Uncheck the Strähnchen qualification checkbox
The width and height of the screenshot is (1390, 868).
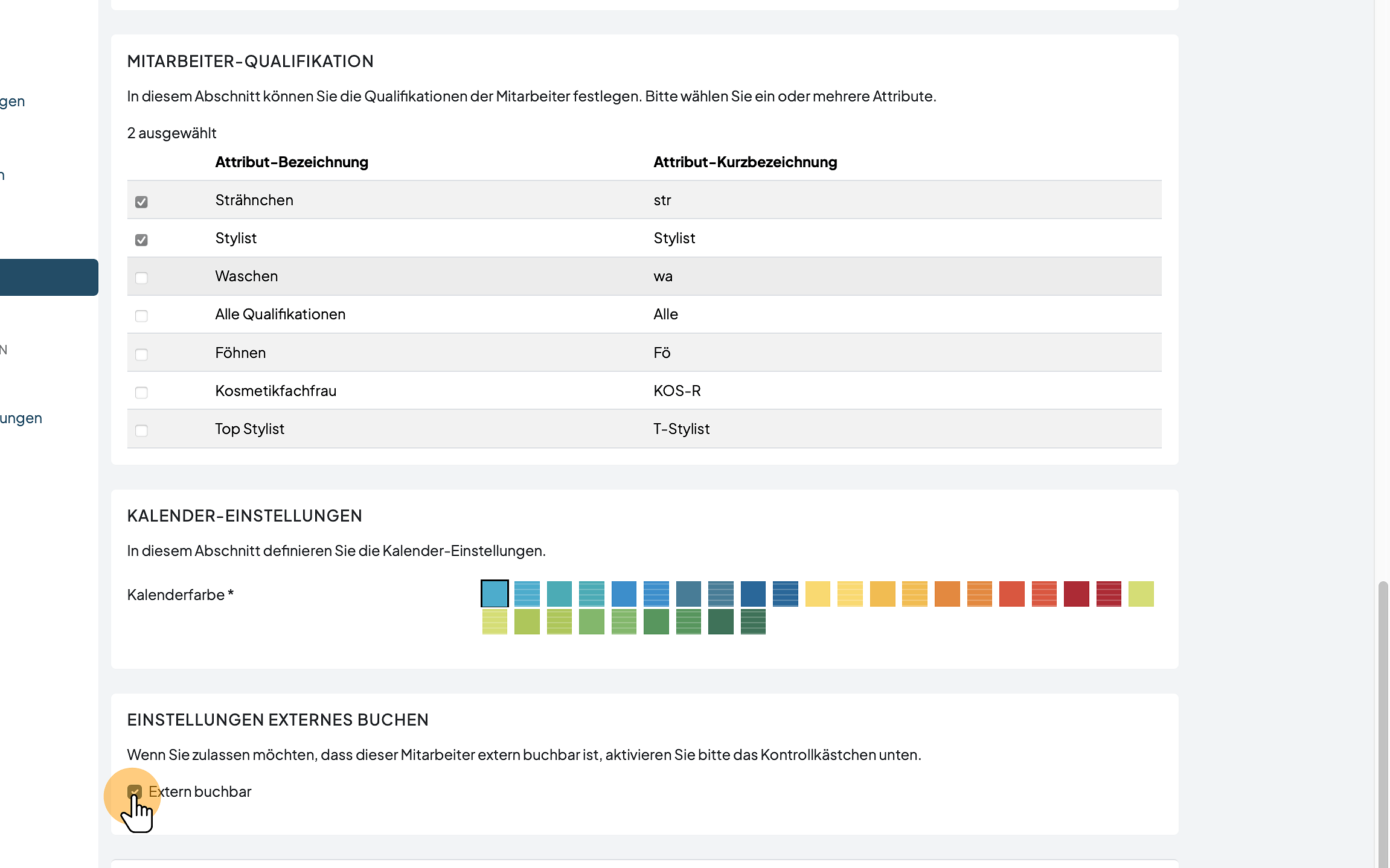tap(141, 202)
